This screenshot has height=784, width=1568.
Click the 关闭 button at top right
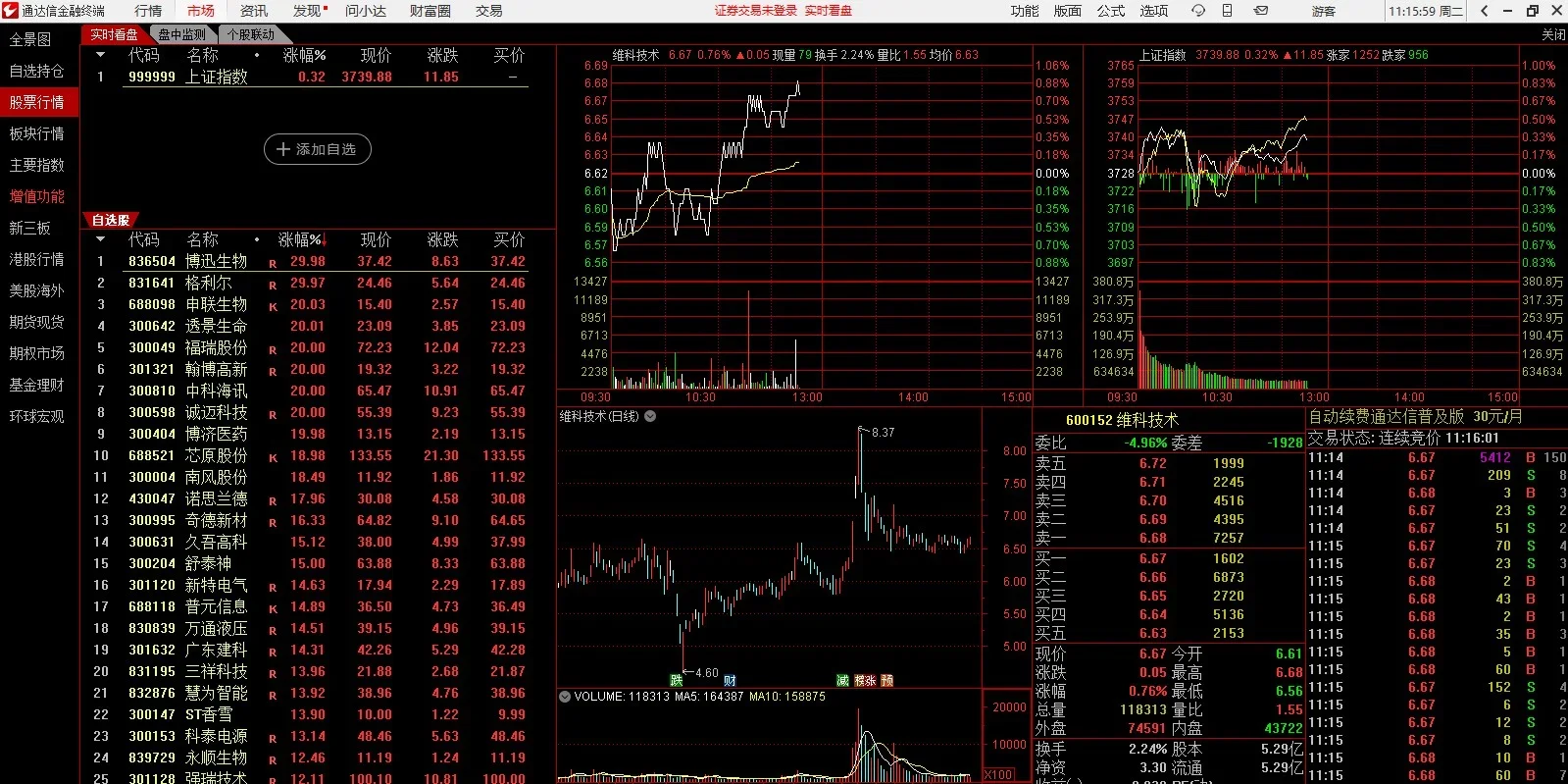(1553, 34)
